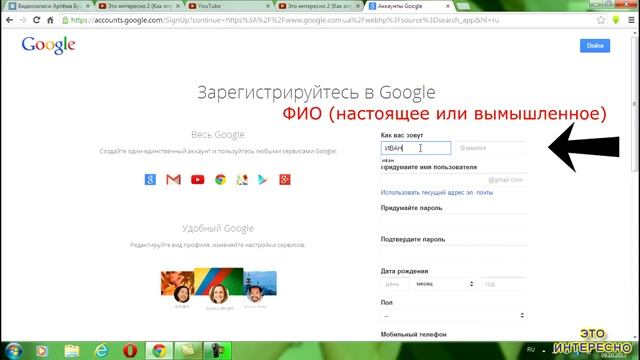This screenshot has height=360, width=640.
Task: Click the Удобный Google heading
Action: click(x=218, y=228)
